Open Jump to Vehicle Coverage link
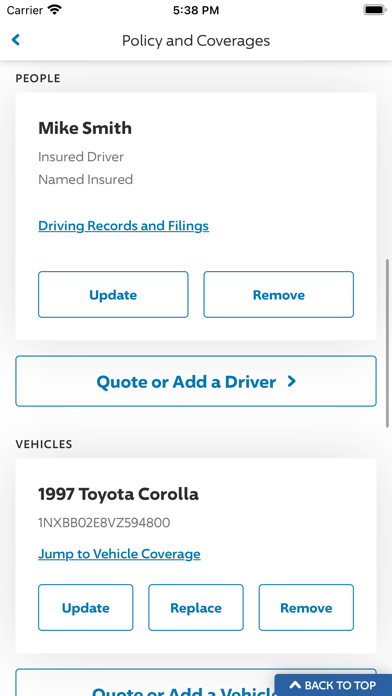The height and width of the screenshot is (696, 392). point(119,554)
